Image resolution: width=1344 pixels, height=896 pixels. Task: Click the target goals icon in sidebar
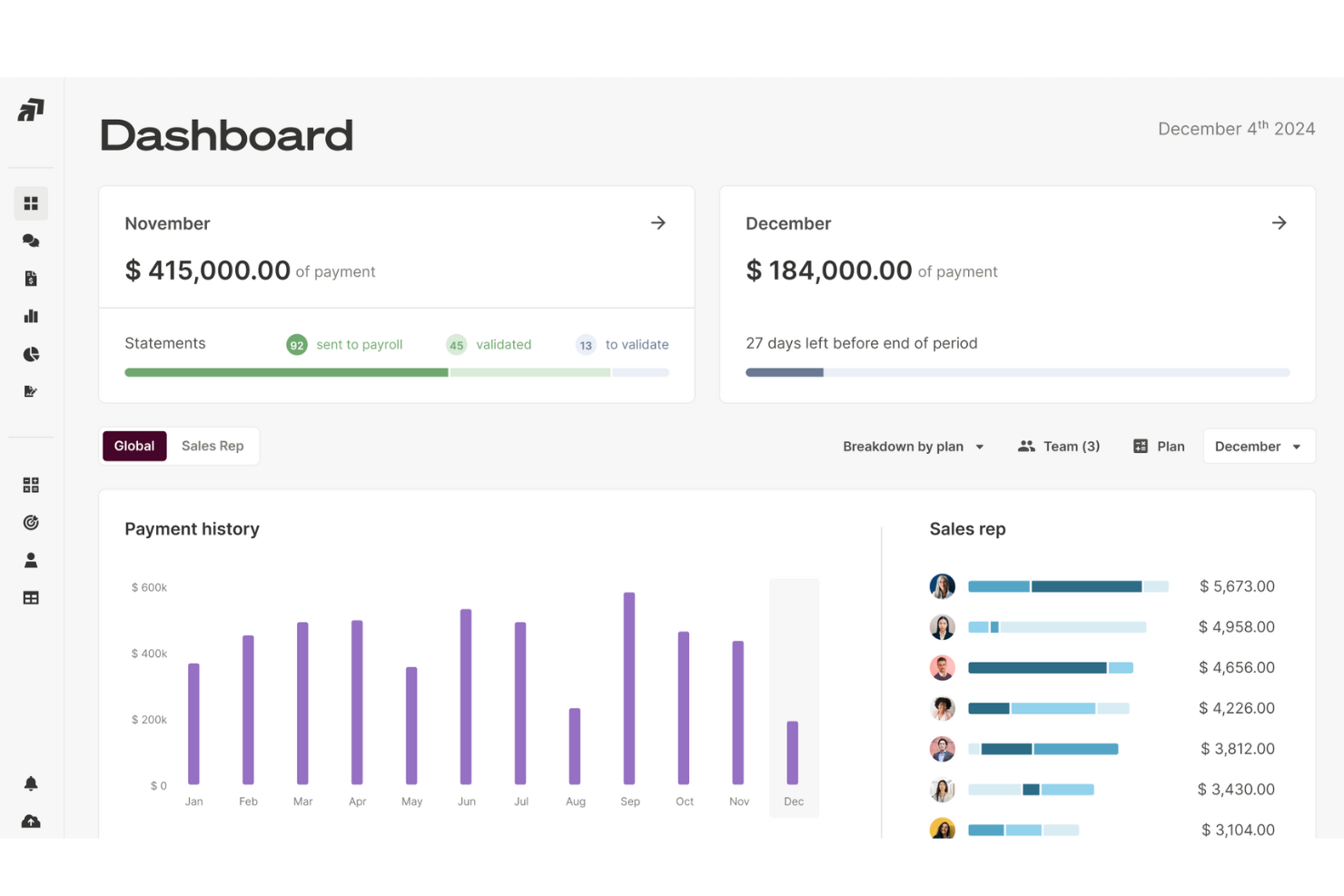coord(31,522)
